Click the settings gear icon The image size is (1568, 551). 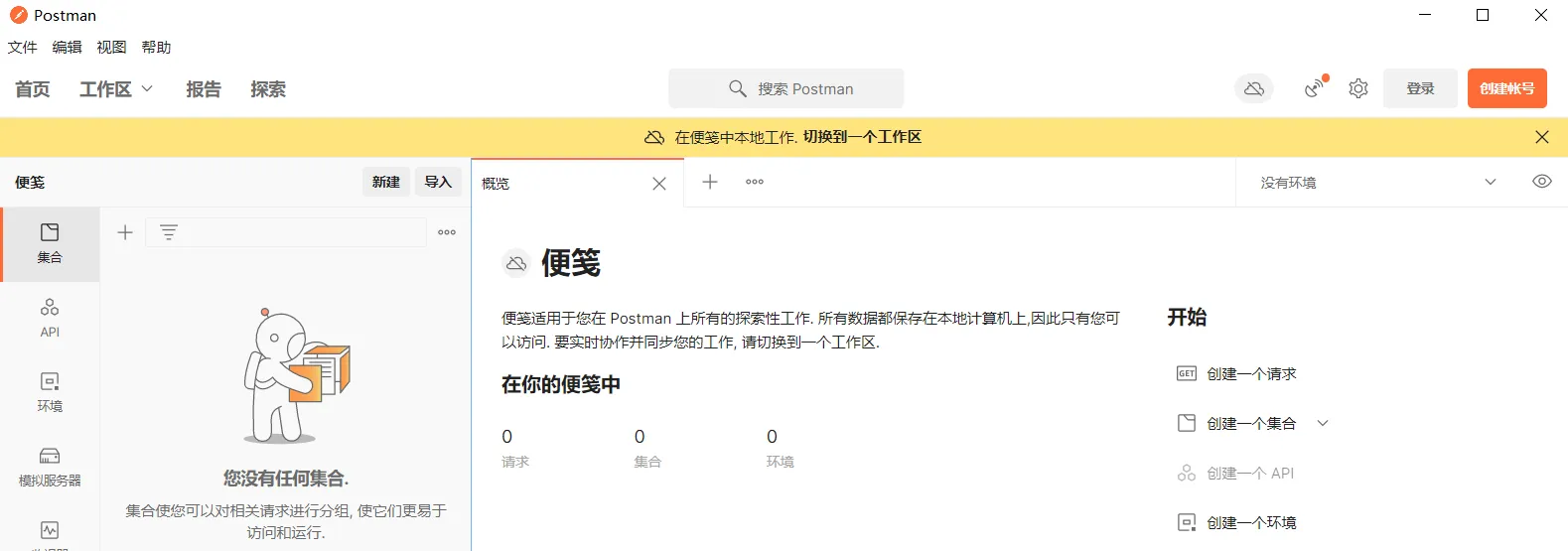1358,88
